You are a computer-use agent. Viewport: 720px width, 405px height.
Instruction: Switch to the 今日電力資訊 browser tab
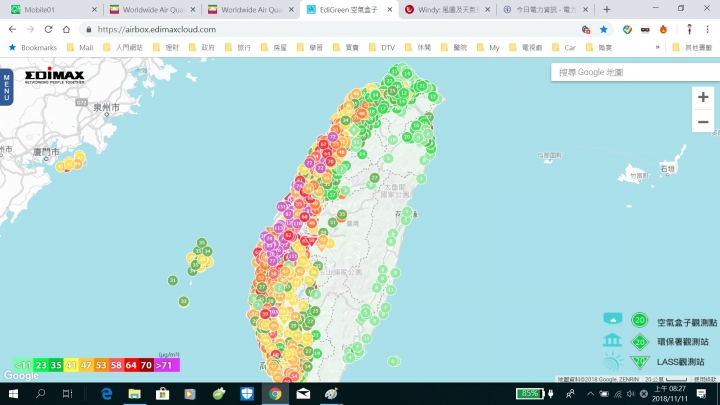pyautogui.click(x=545, y=9)
